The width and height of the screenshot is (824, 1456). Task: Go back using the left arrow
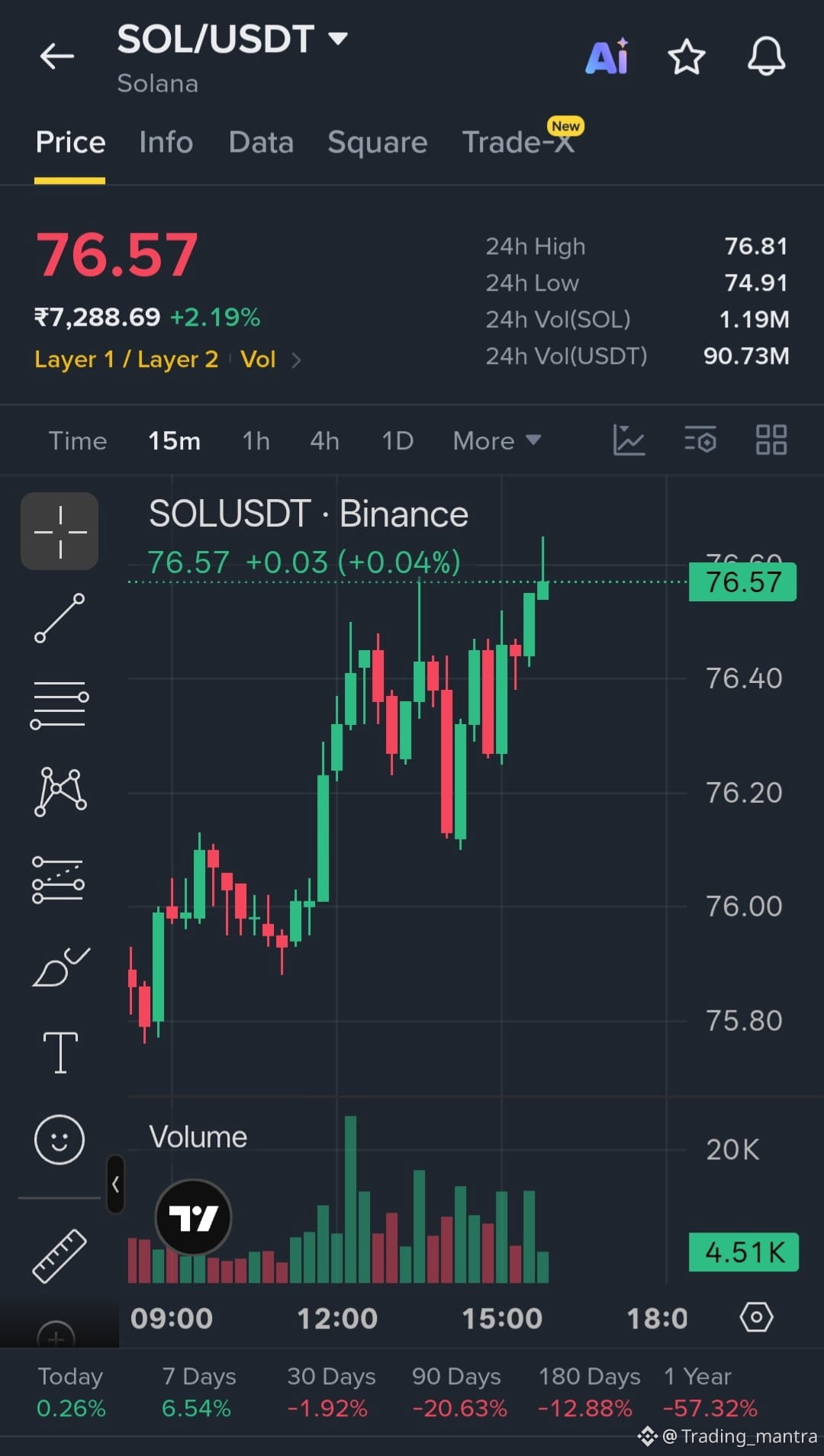pyautogui.click(x=57, y=56)
